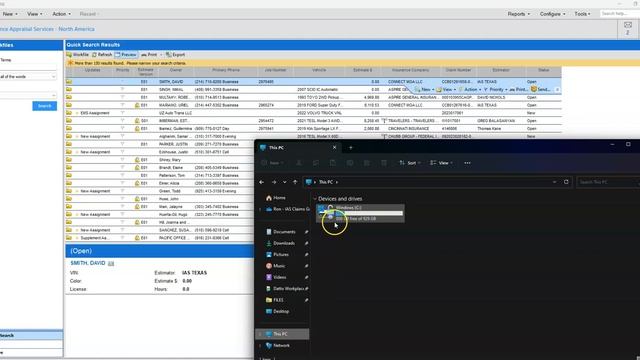Click the lock icon in MARIANO, URIEL row

138,105
